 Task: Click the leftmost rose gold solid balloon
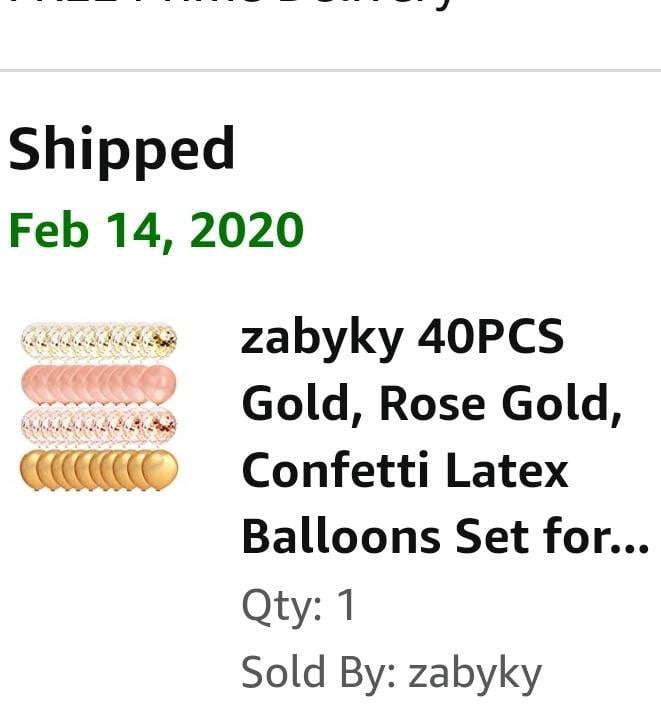click(33, 384)
